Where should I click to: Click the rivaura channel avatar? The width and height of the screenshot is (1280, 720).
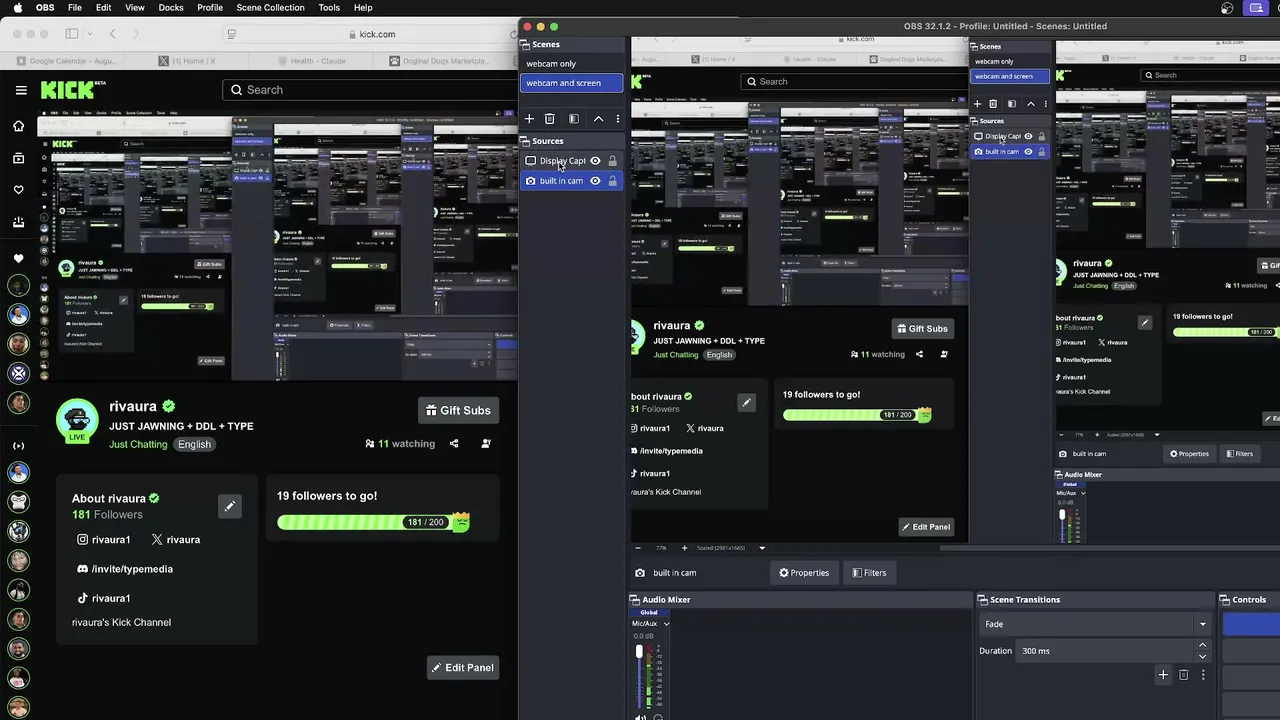click(x=77, y=421)
